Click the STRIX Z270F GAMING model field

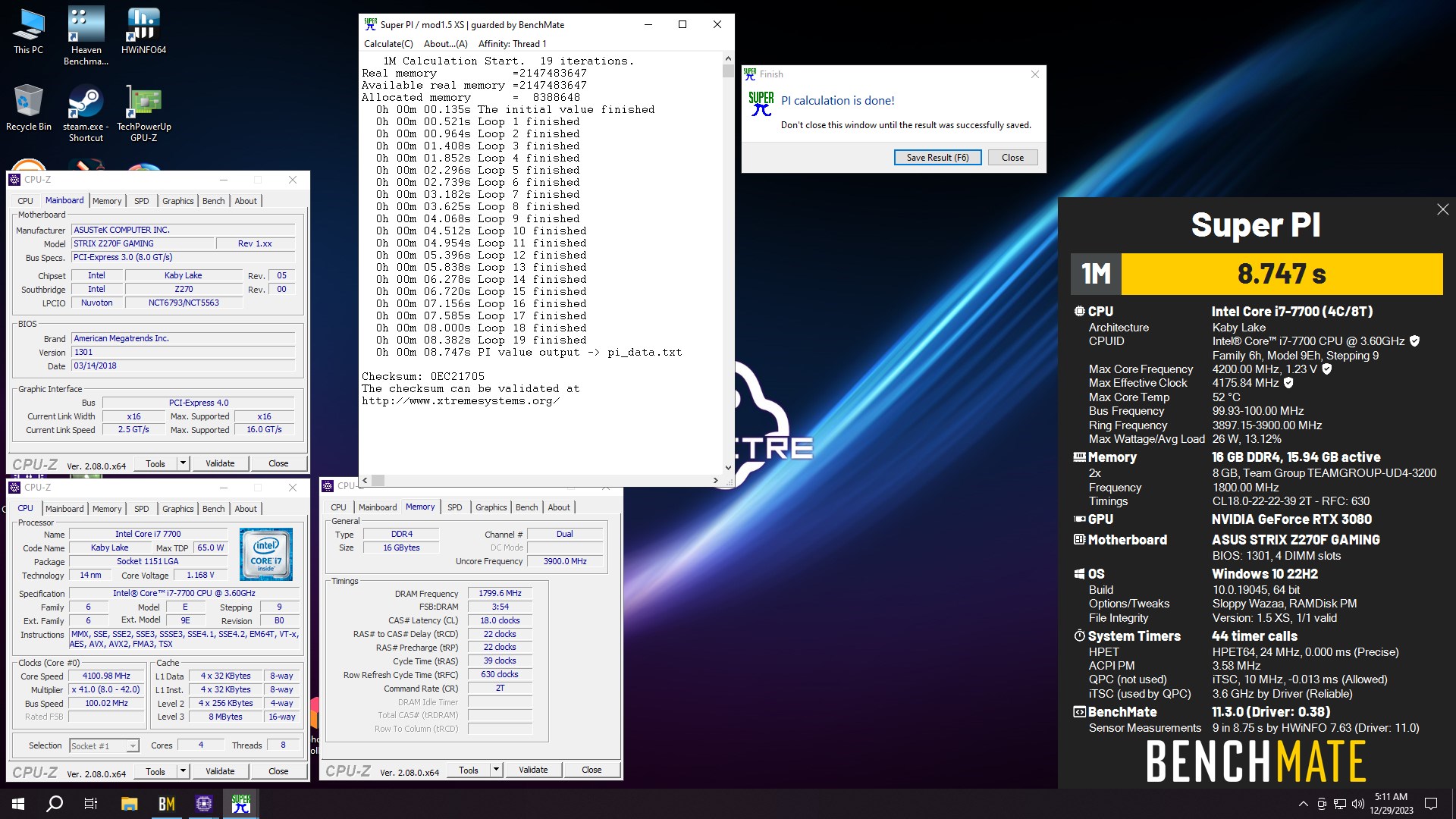coord(142,244)
